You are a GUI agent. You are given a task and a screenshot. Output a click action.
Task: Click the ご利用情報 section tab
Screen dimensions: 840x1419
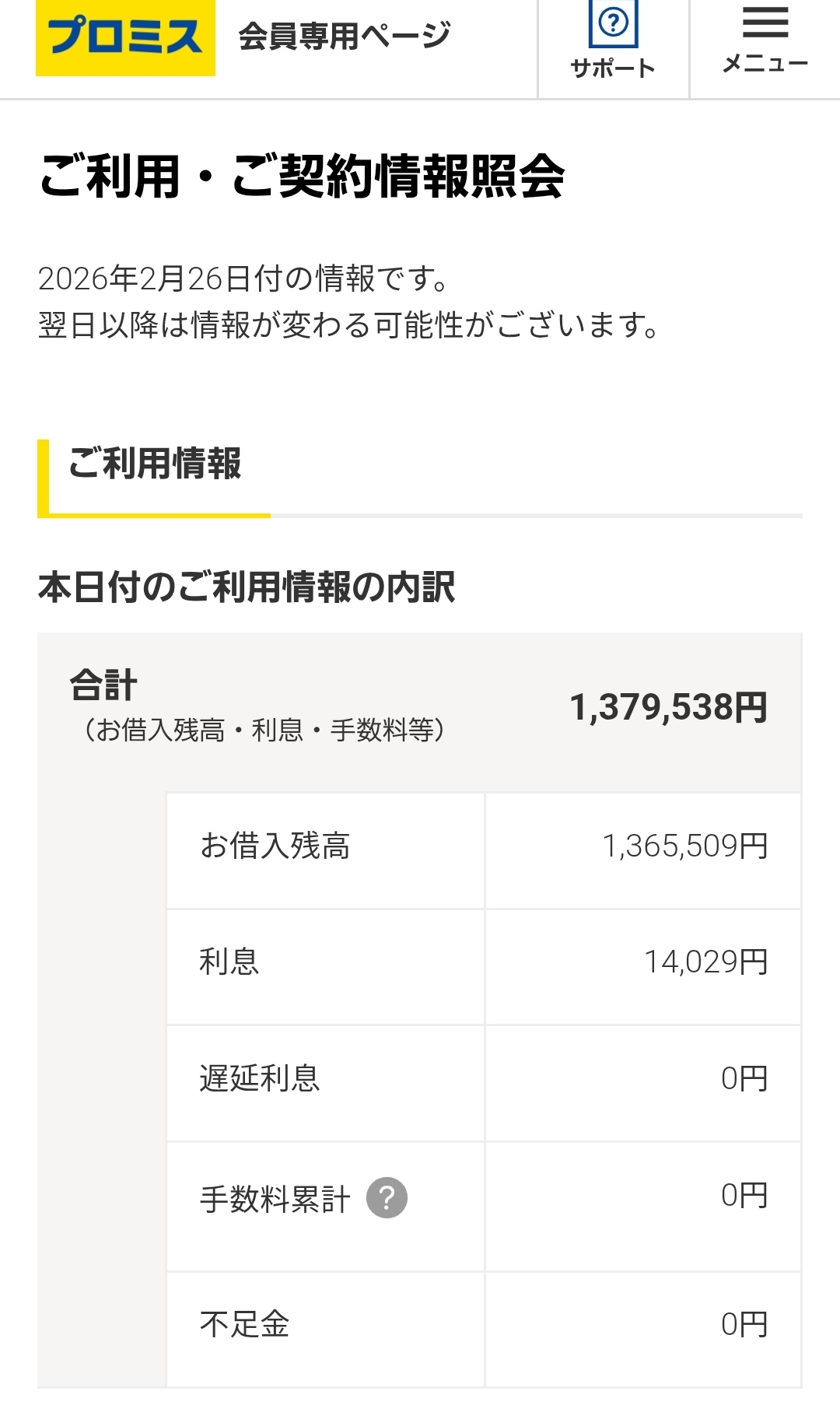154,464
